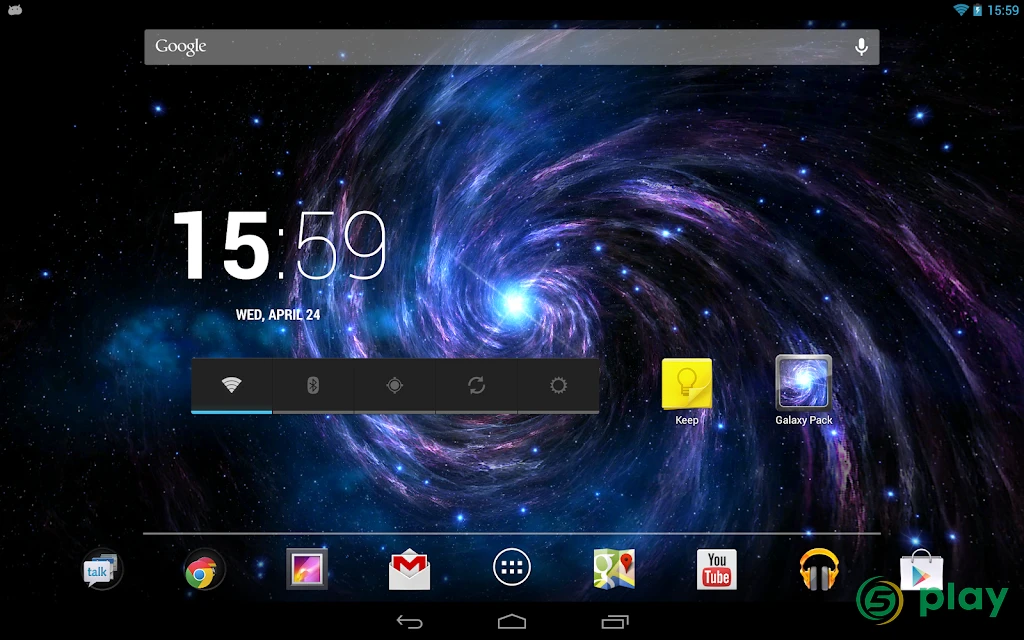This screenshot has width=1024, height=640.
Task: Start voice search with the microphone
Action: (x=861, y=46)
